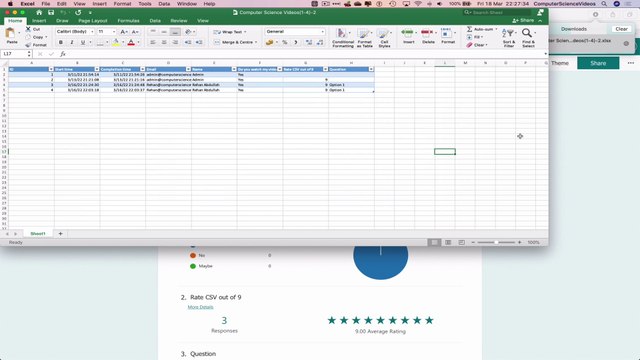Viewport: 640px width, 360px height.
Task: Click Clear button in Downloads popup
Action: pos(621,29)
